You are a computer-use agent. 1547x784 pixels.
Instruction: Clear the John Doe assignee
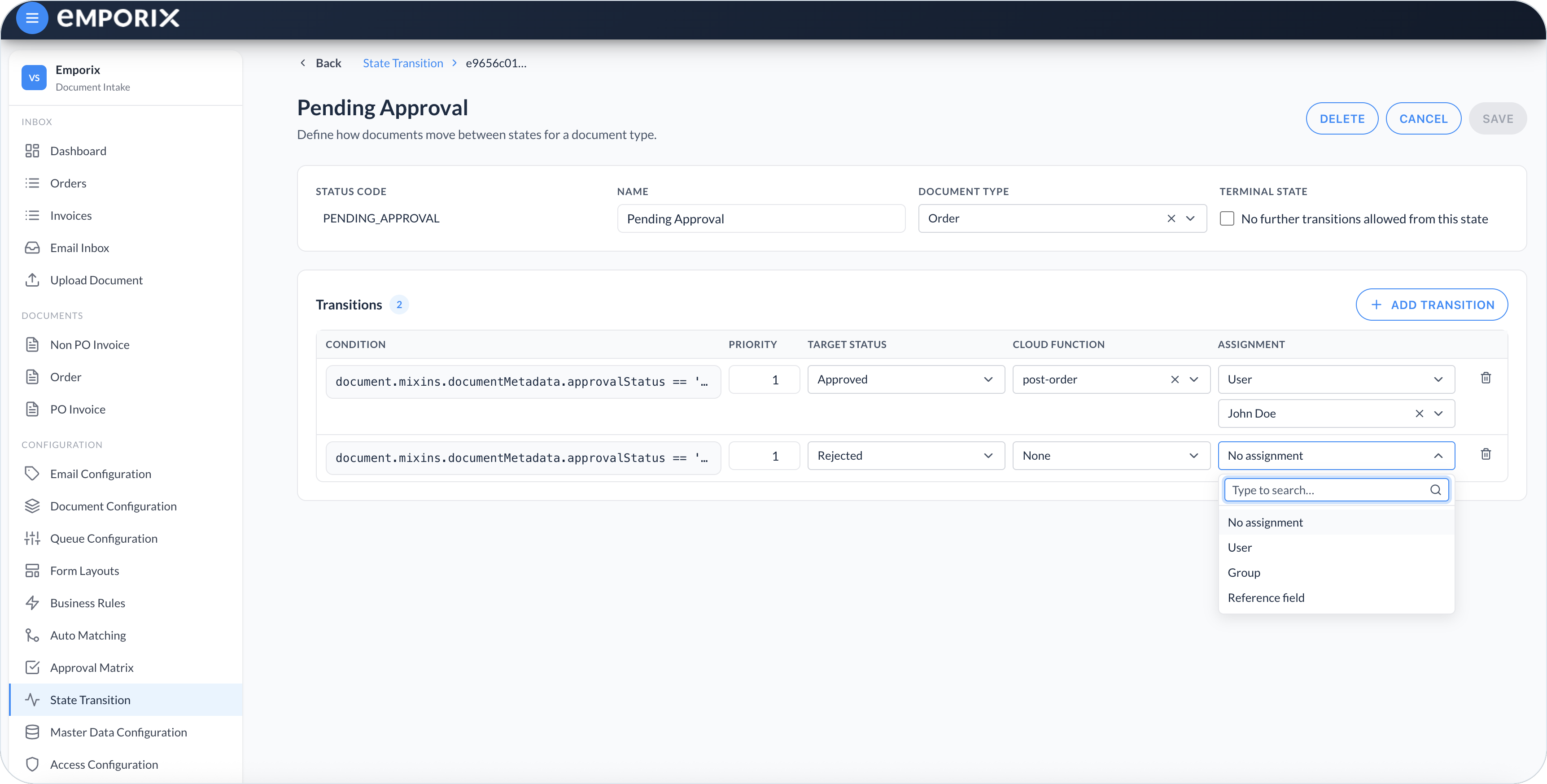[x=1419, y=414]
